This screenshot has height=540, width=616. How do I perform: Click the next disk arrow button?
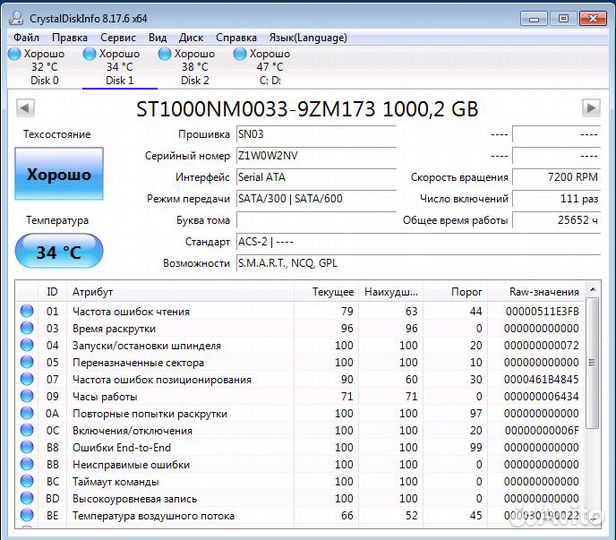591,108
